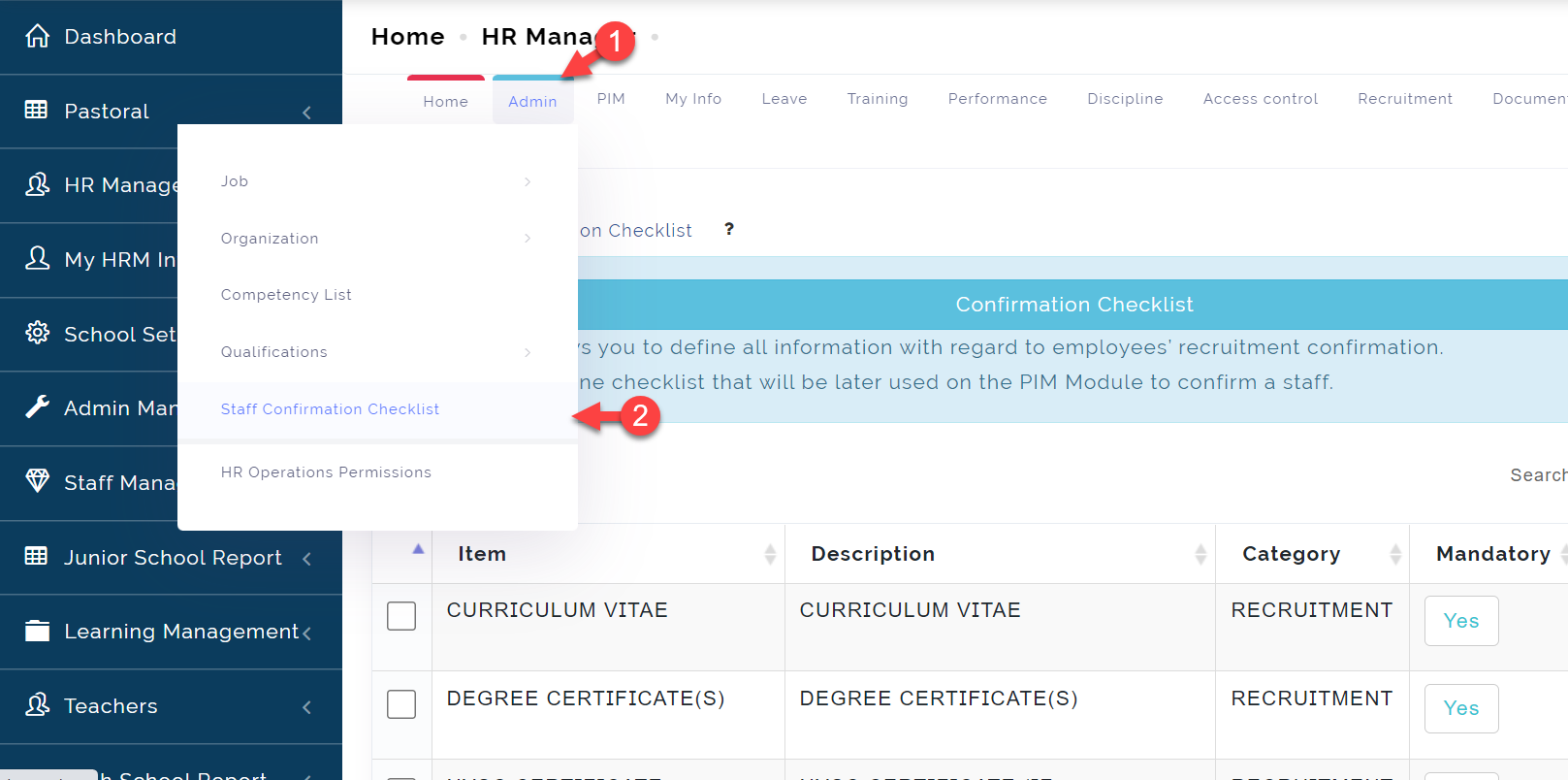Click the Home breadcrumb link

tap(408, 37)
